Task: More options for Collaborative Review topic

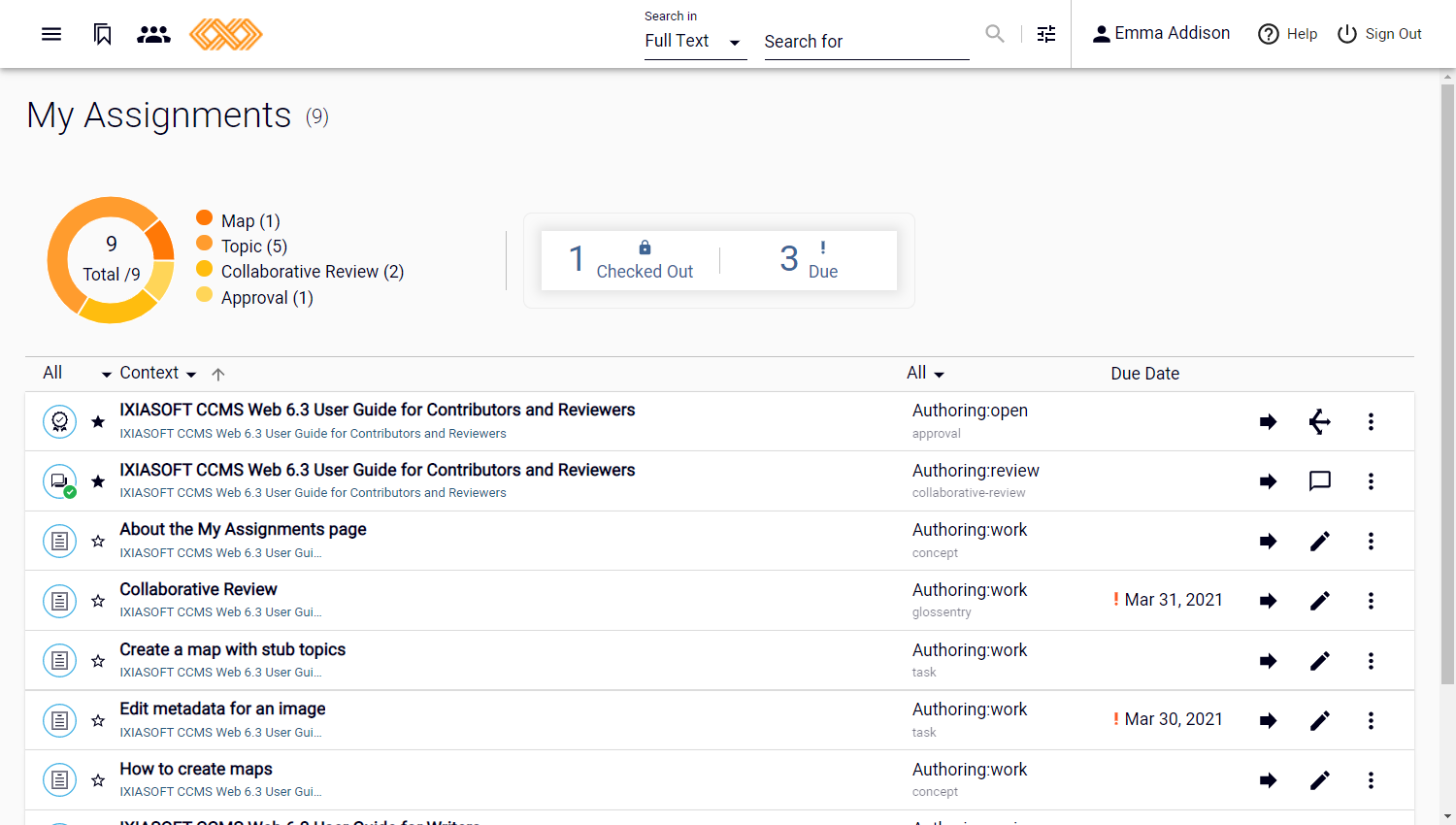Action: [x=1371, y=601]
